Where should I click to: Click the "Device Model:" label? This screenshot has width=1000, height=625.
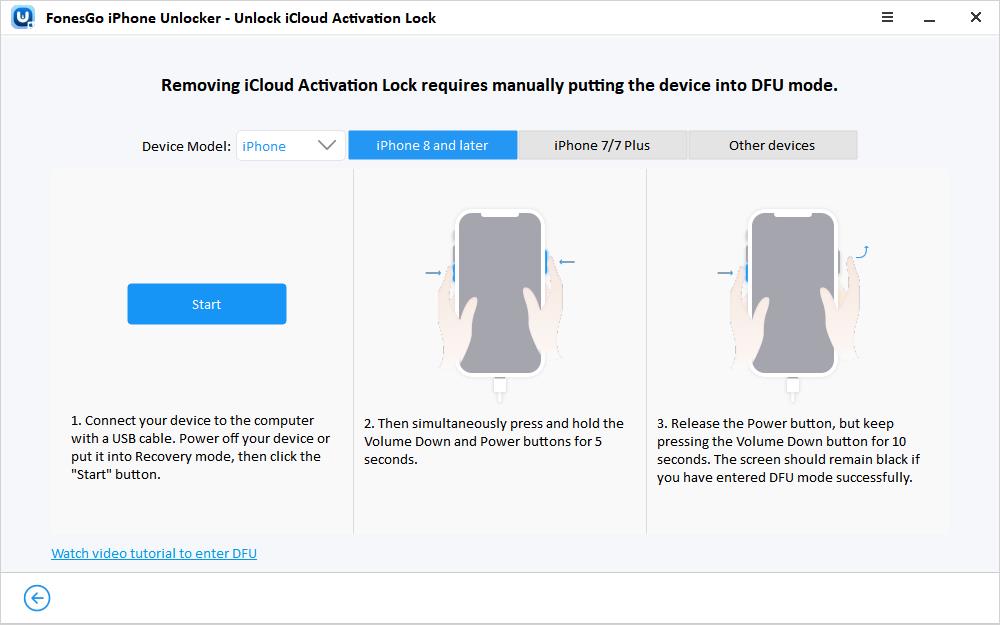pos(186,146)
